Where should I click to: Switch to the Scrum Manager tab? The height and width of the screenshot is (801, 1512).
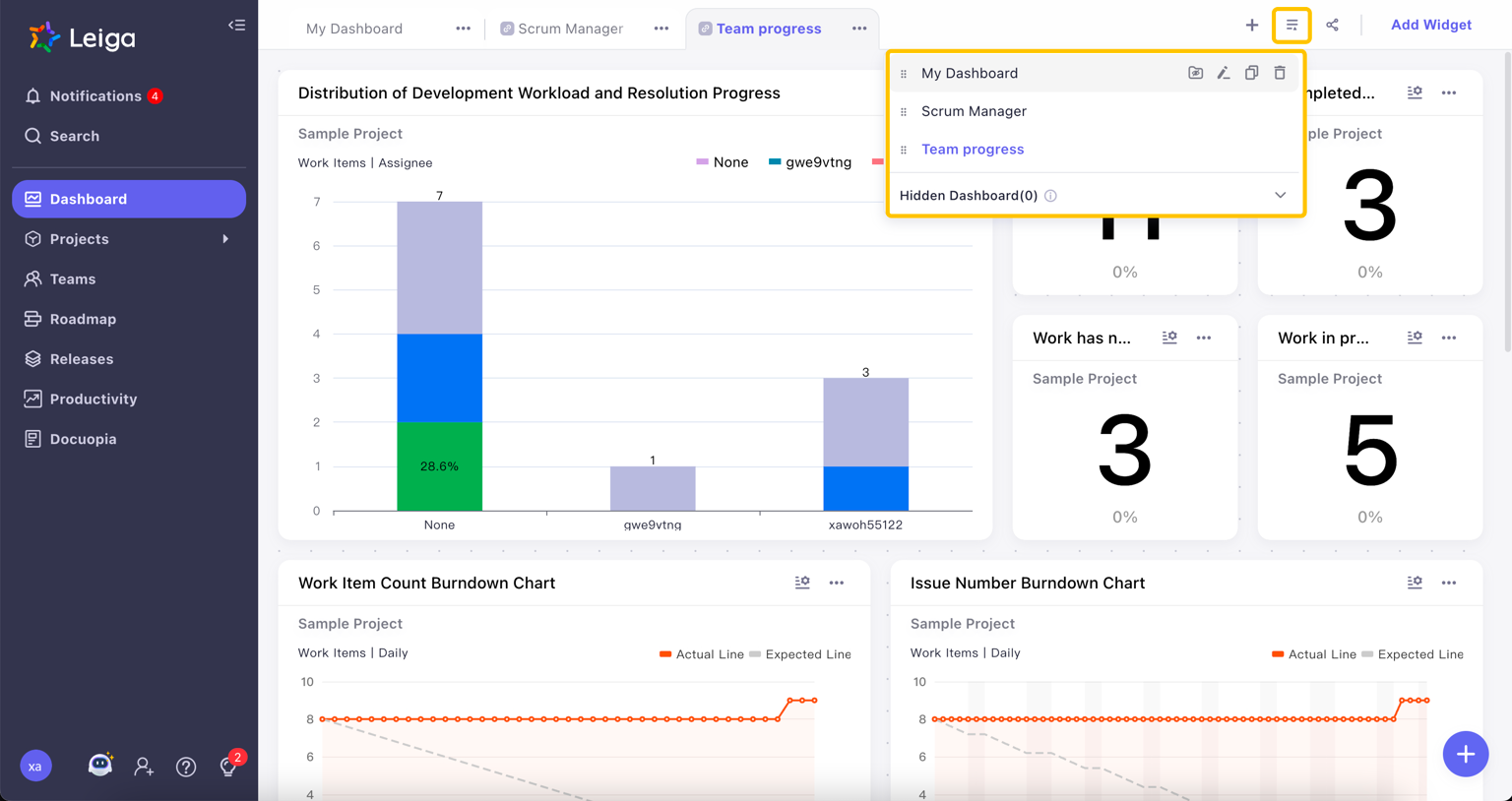point(570,29)
